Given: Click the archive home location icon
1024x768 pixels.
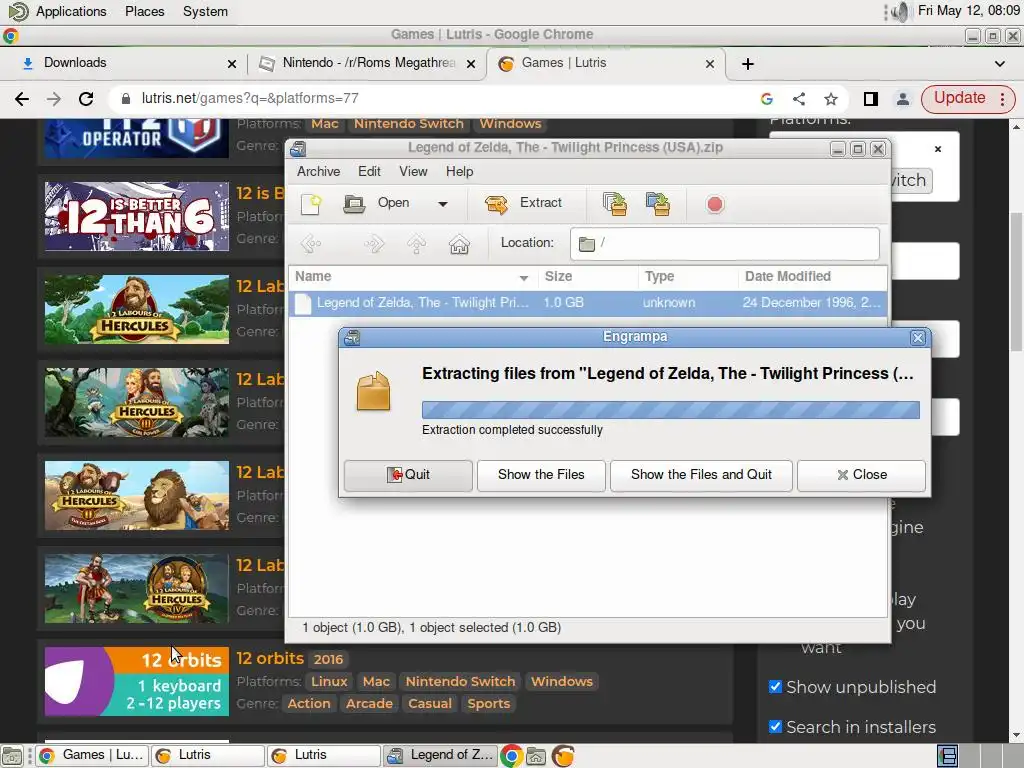Looking at the screenshot, I should [x=459, y=244].
